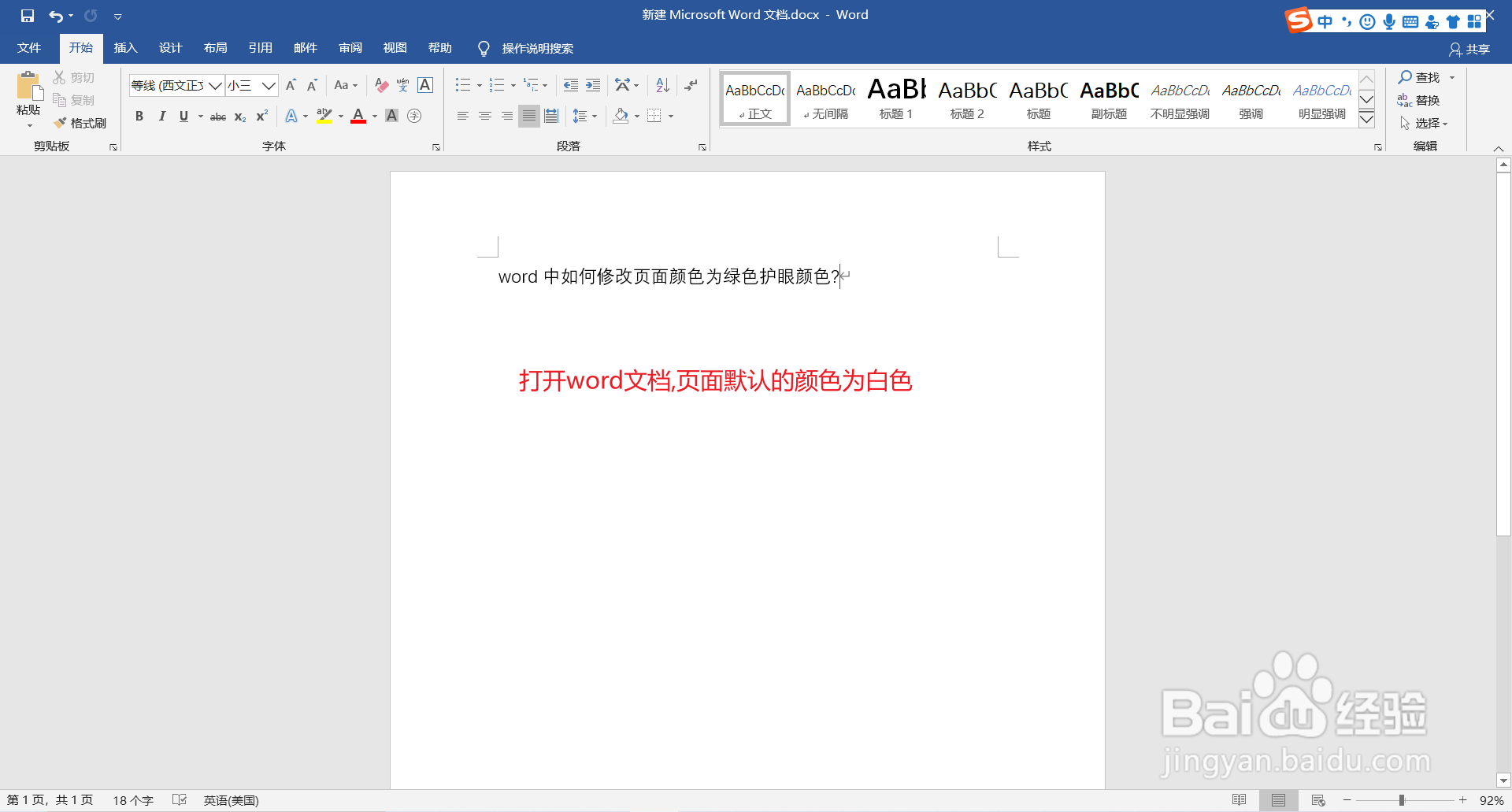
Task: Click the language indicator in status bar
Action: [x=231, y=800]
